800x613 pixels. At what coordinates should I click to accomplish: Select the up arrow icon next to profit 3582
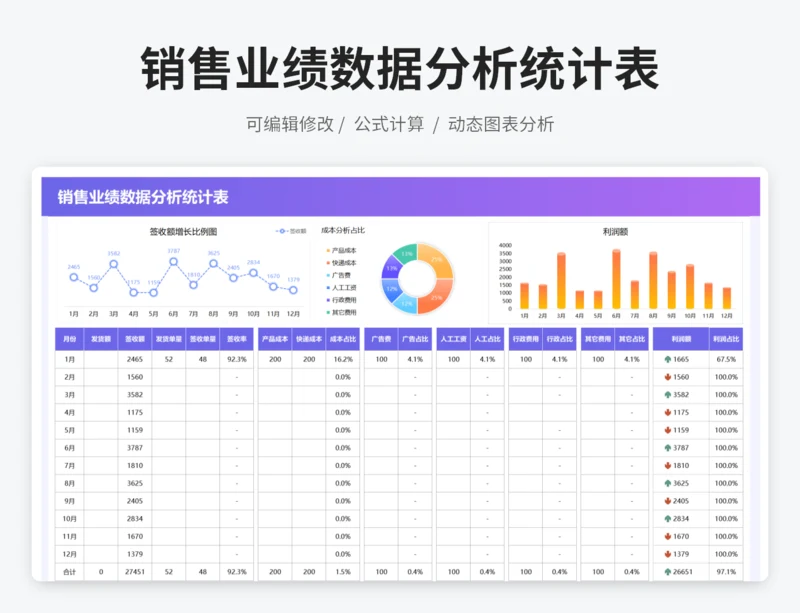(x=667, y=395)
